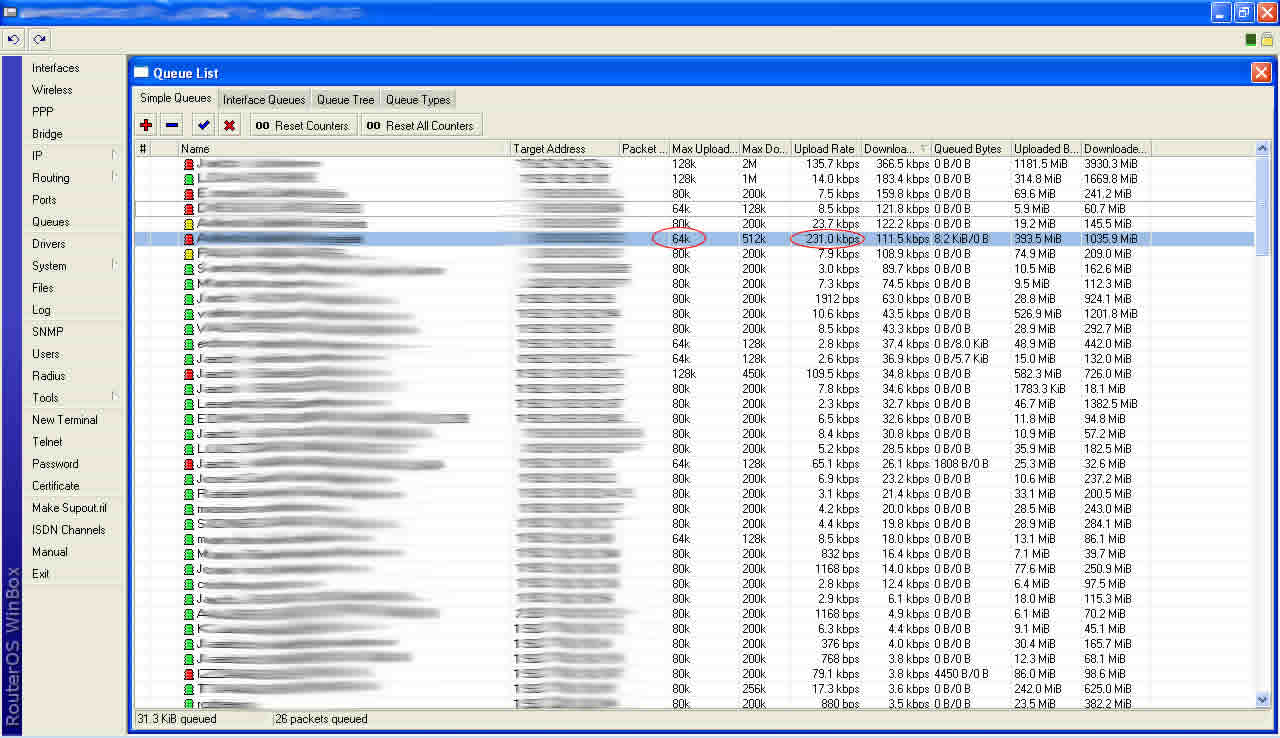Click Exit in the sidebar menu
The width and height of the screenshot is (1280, 738).
pos(41,574)
